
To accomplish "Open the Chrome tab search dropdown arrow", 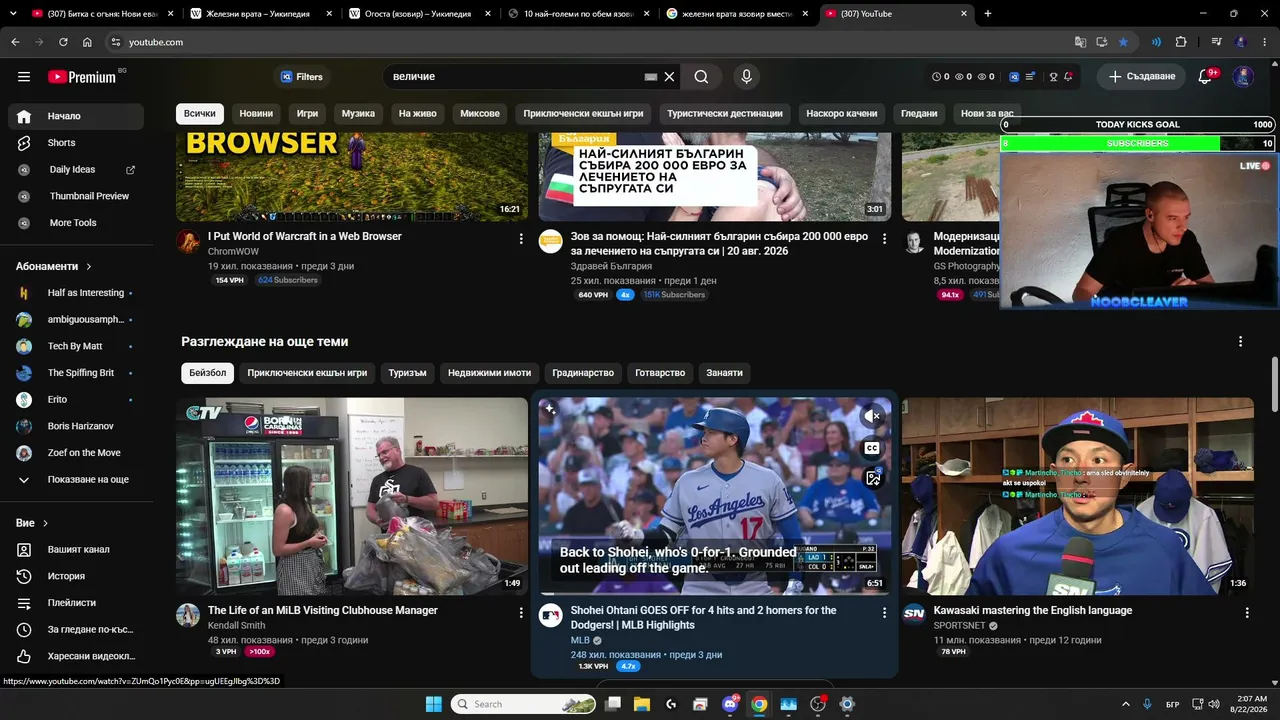I will pyautogui.click(x=12, y=14).
